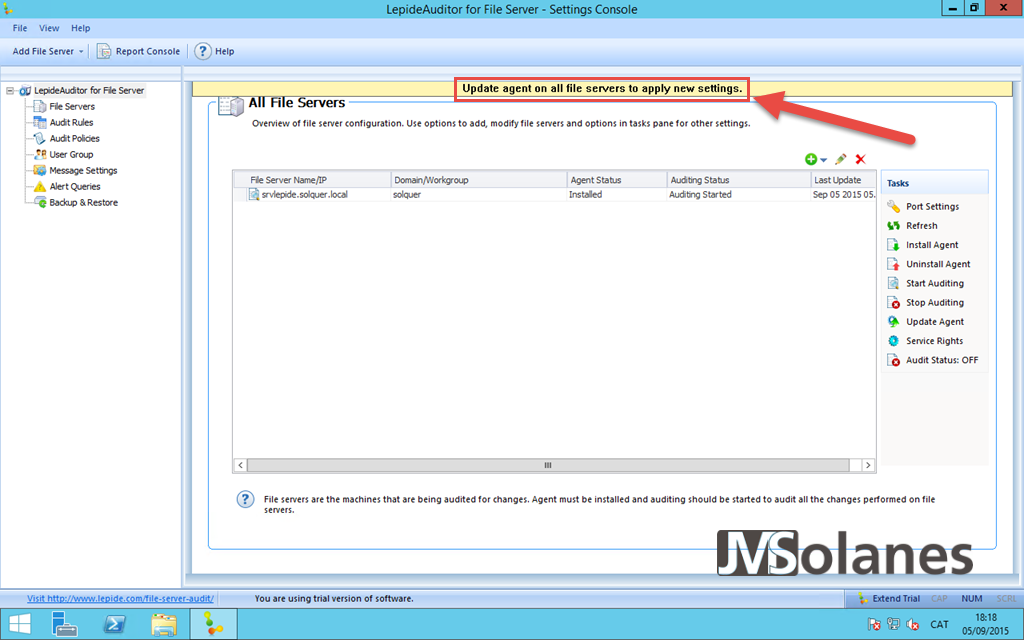1024x640 pixels.
Task: Open the Add File Server dropdown arrow
Action: (x=81, y=52)
